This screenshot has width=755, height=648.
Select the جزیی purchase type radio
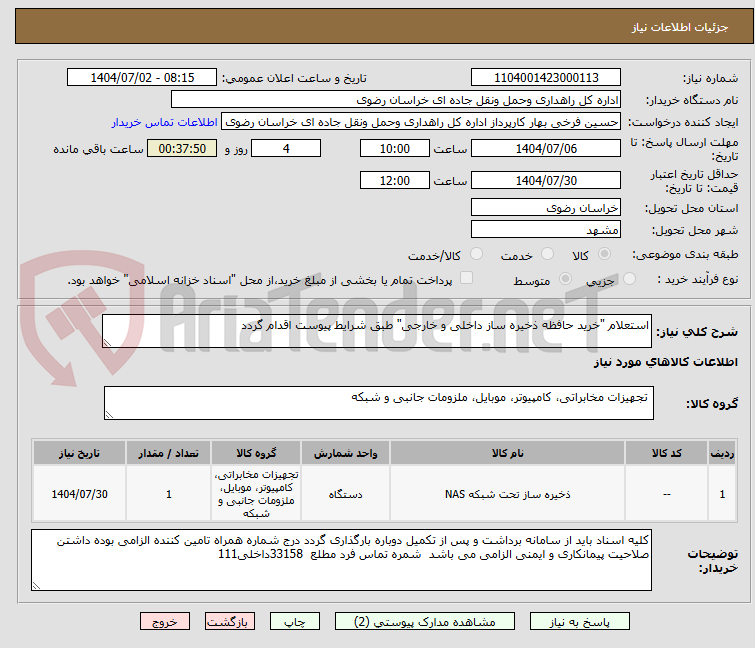(x=629, y=279)
